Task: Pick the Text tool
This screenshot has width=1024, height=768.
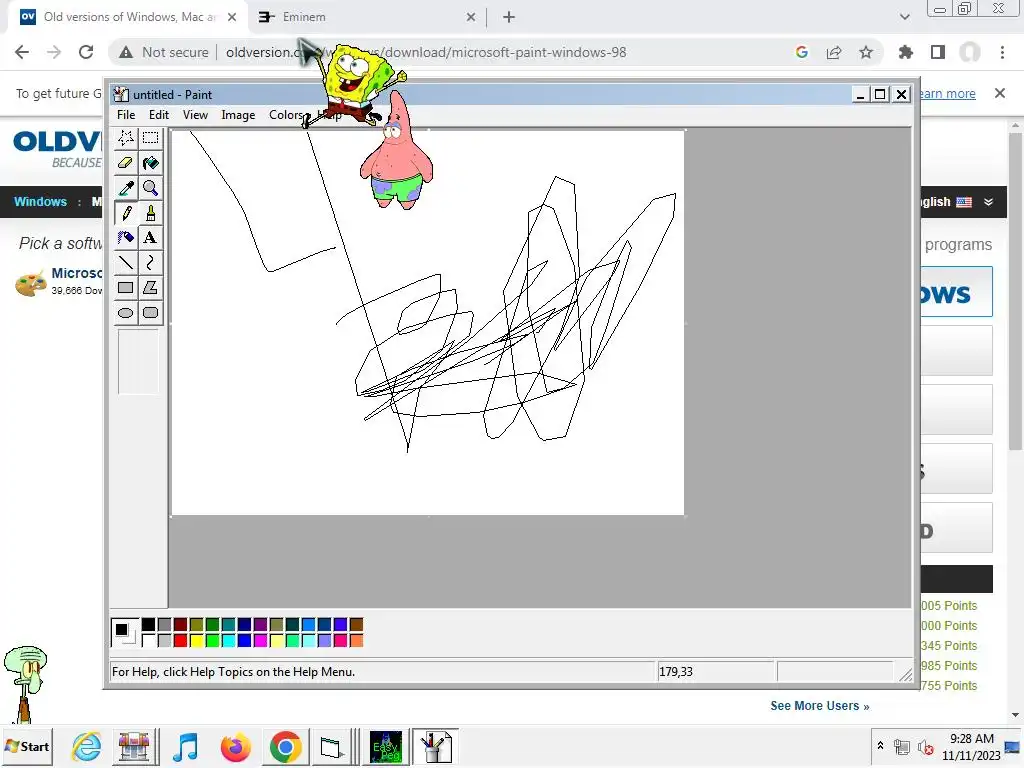Action: [x=150, y=238]
